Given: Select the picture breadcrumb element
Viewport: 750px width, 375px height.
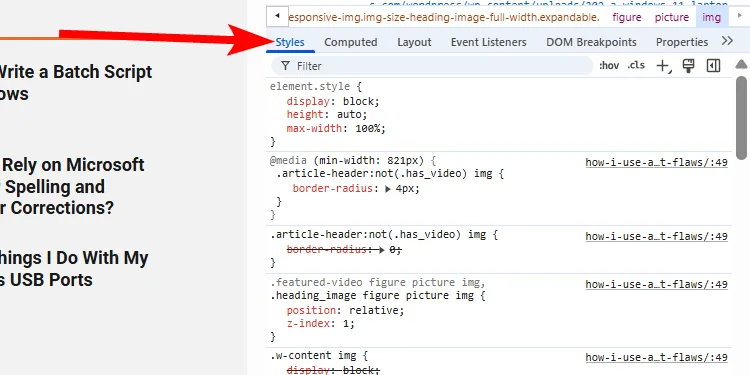Looking at the screenshot, I should pyautogui.click(x=672, y=17).
